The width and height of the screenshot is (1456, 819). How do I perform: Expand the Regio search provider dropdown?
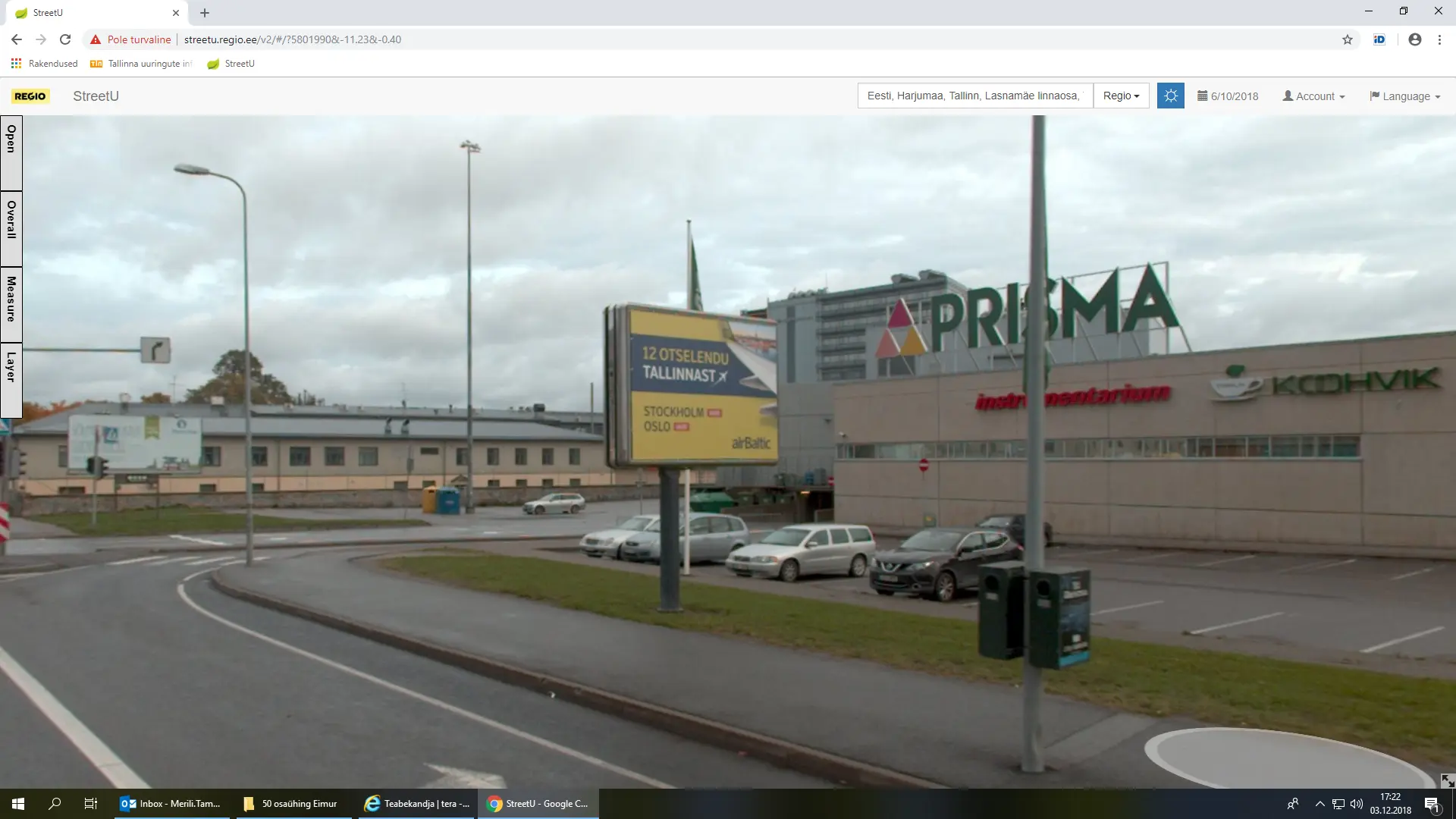[x=1121, y=96]
